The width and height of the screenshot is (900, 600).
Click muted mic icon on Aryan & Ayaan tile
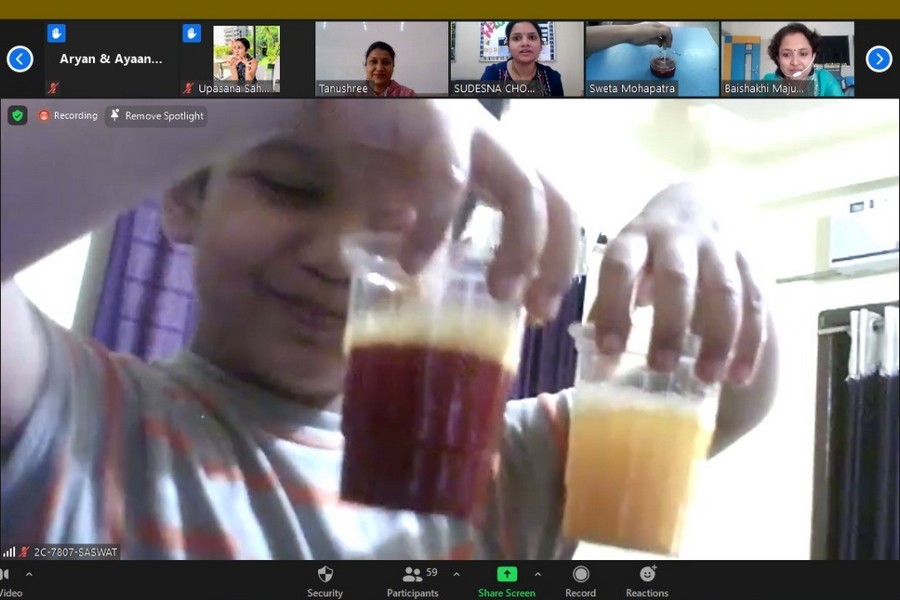tap(52, 88)
